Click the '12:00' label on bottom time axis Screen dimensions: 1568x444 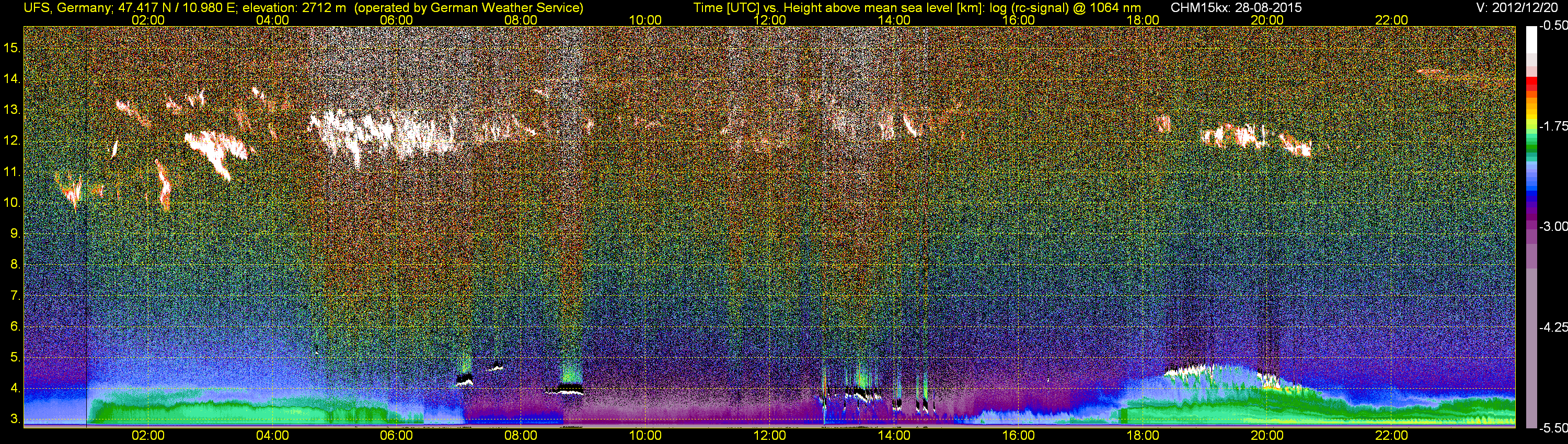769,436
